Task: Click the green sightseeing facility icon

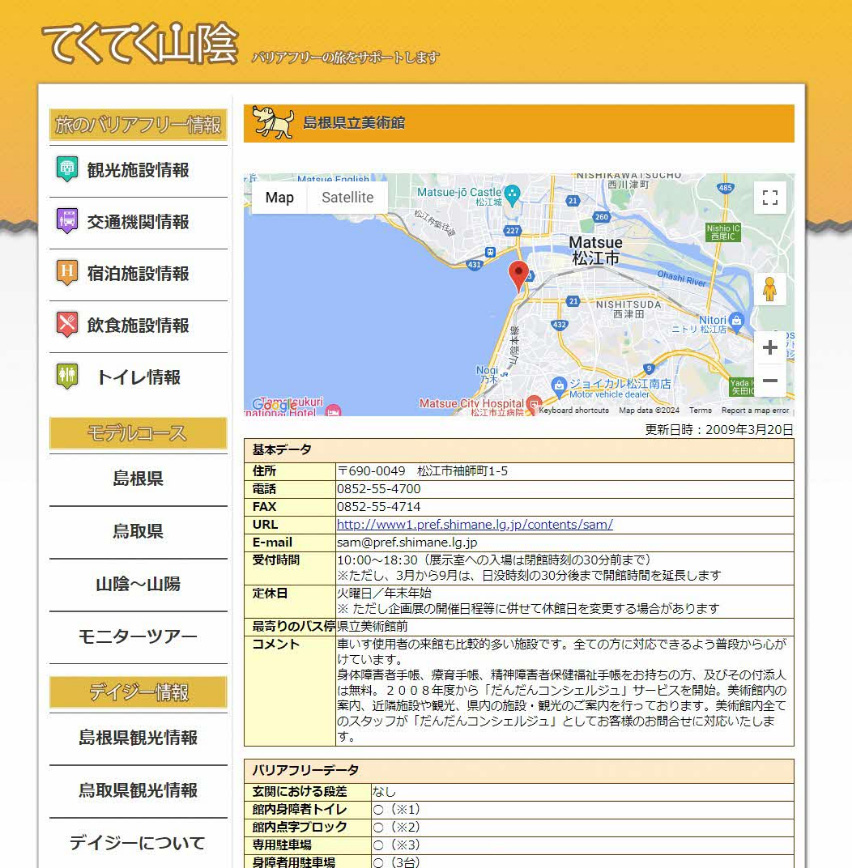Action: point(67,169)
